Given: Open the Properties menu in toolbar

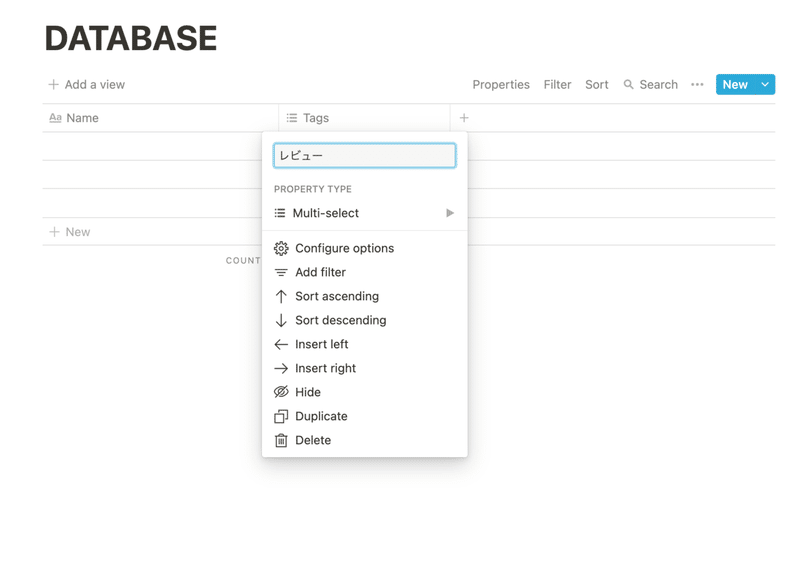Looking at the screenshot, I should click(x=501, y=85).
